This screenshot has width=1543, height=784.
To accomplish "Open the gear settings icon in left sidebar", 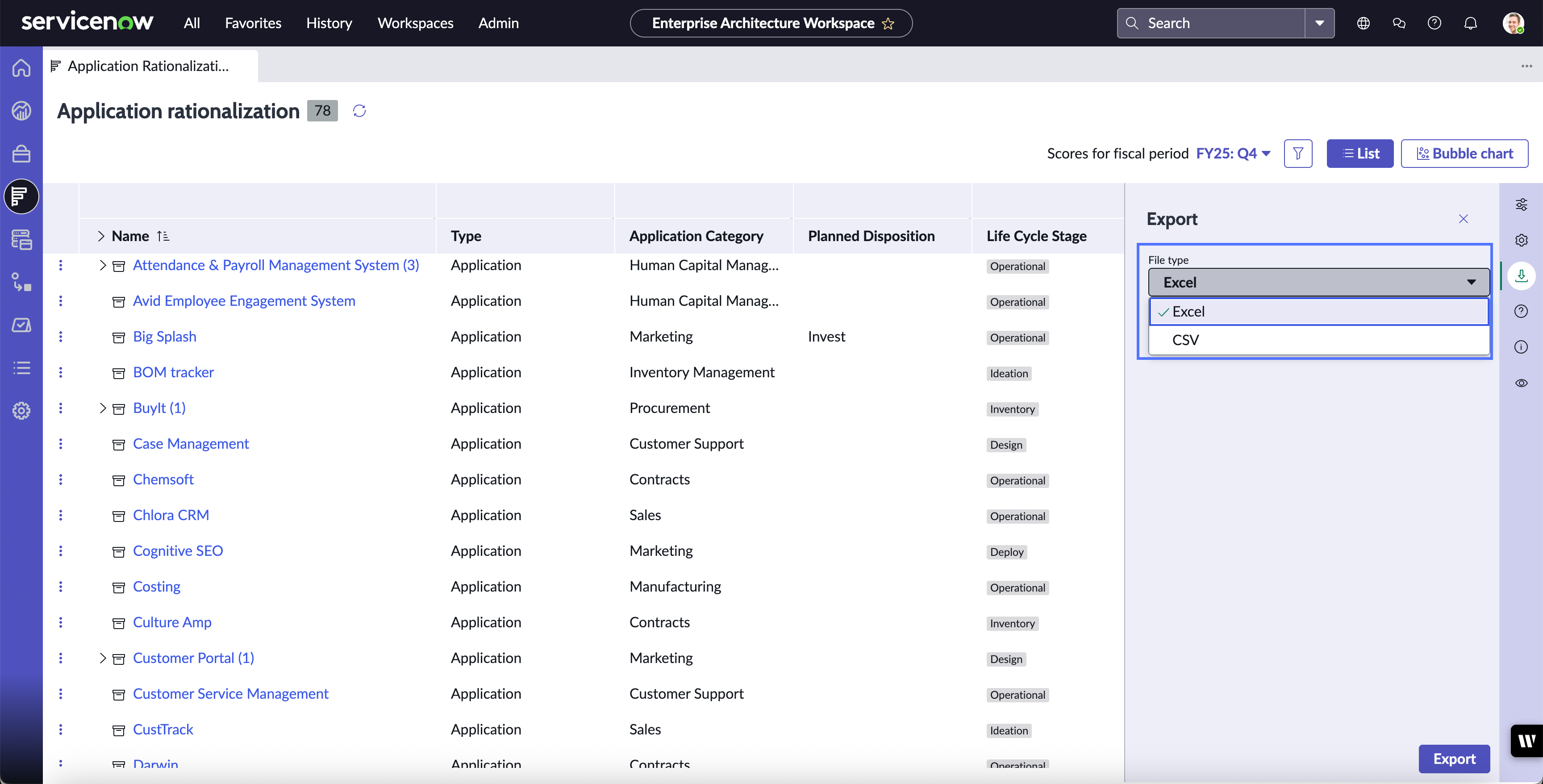I will (x=21, y=411).
